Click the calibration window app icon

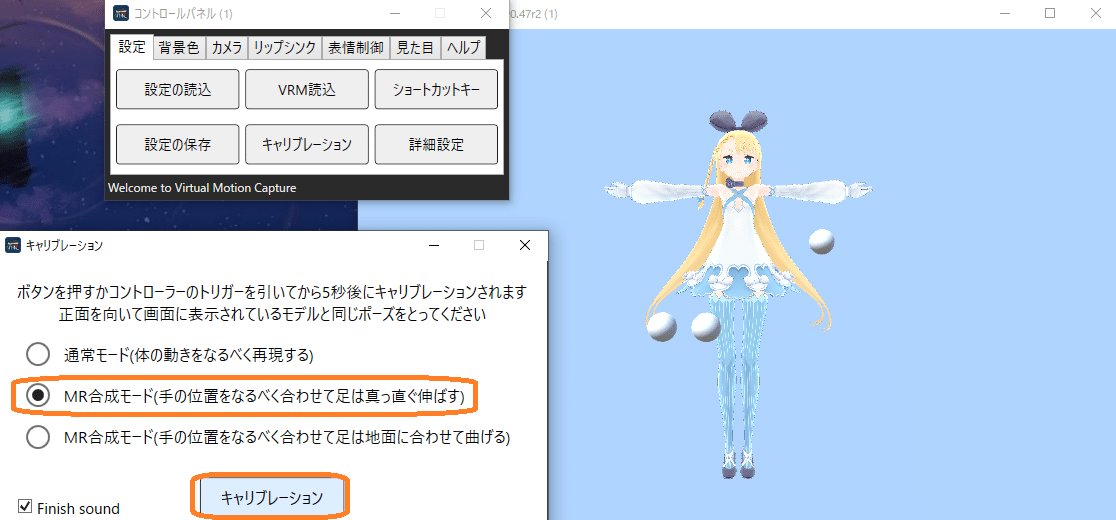13,245
